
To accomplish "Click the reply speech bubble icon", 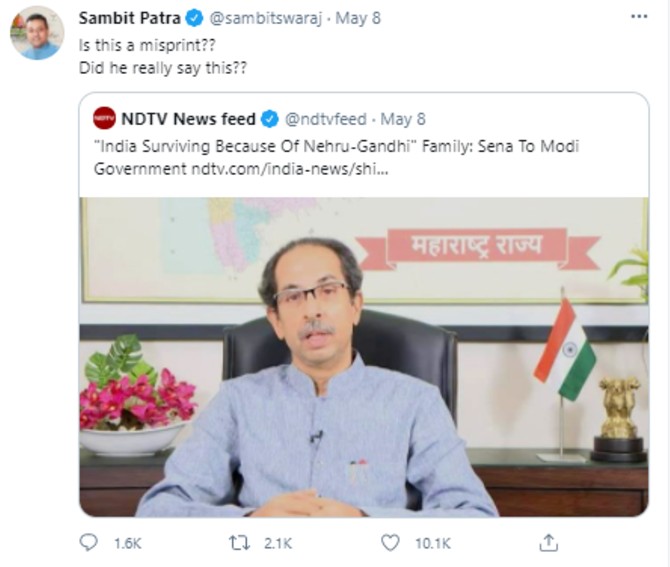I will click(89, 543).
